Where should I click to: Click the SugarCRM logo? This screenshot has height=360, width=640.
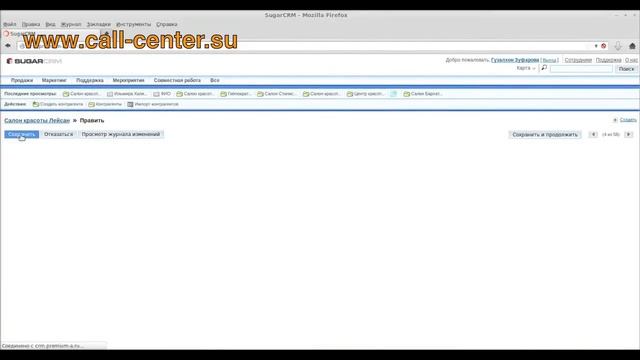pyautogui.click(x=34, y=61)
